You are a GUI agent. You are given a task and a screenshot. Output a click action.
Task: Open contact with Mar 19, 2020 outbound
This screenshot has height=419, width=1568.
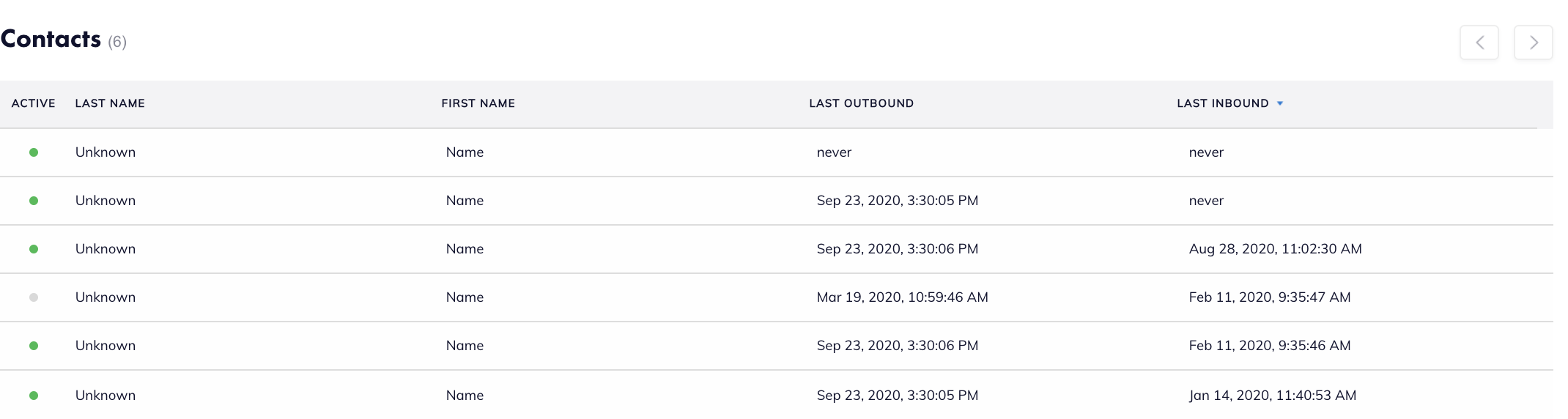[x=106, y=297]
